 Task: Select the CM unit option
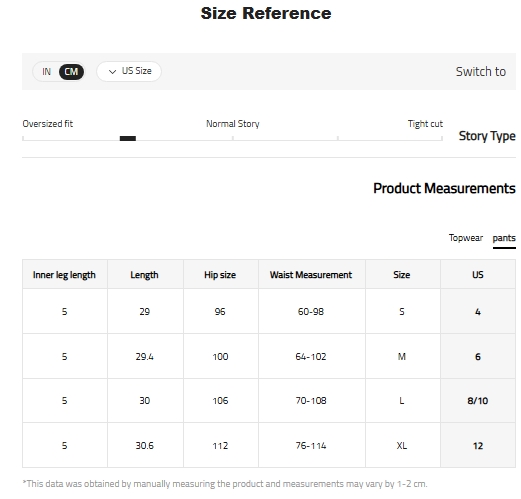pos(71,72)
